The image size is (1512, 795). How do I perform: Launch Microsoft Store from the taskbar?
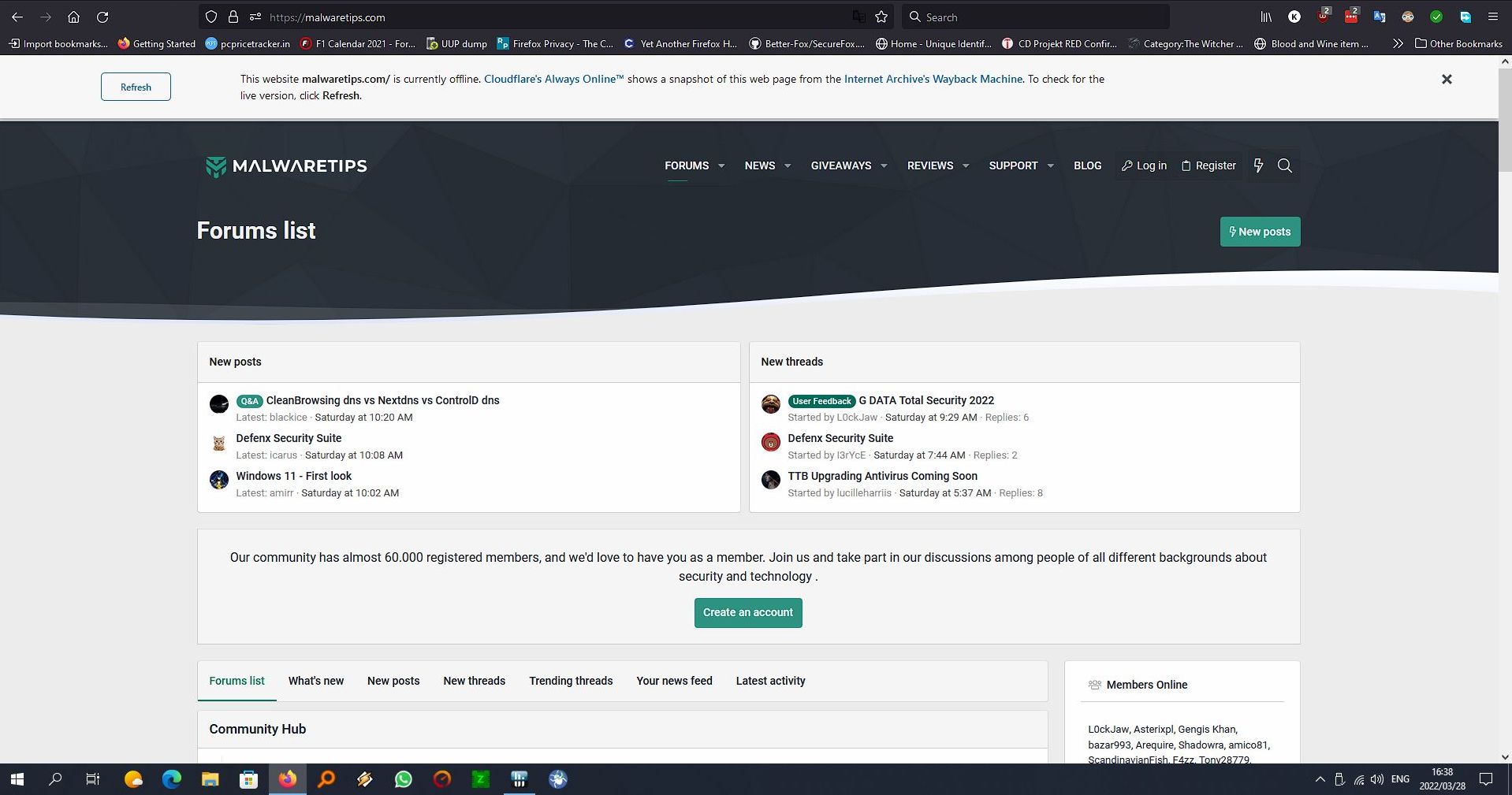click(x=248, y=779)
